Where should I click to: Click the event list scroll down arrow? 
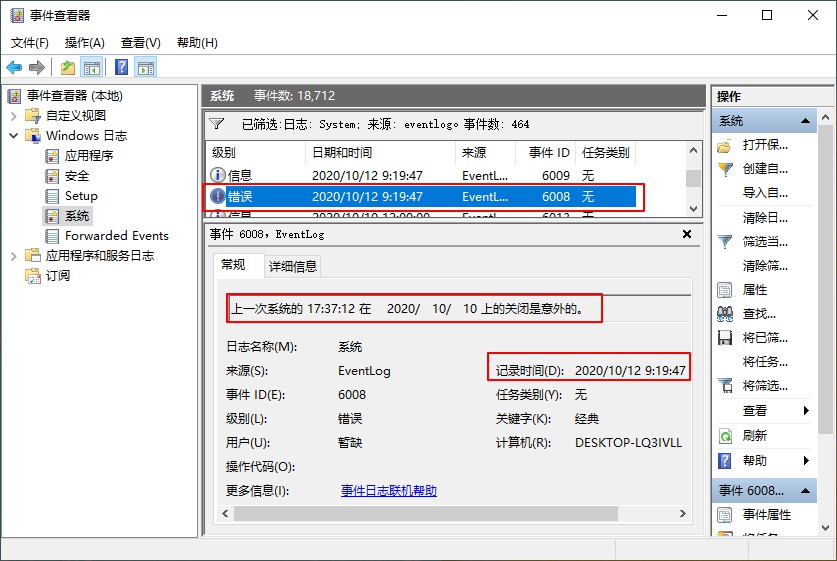click(693, 209)
